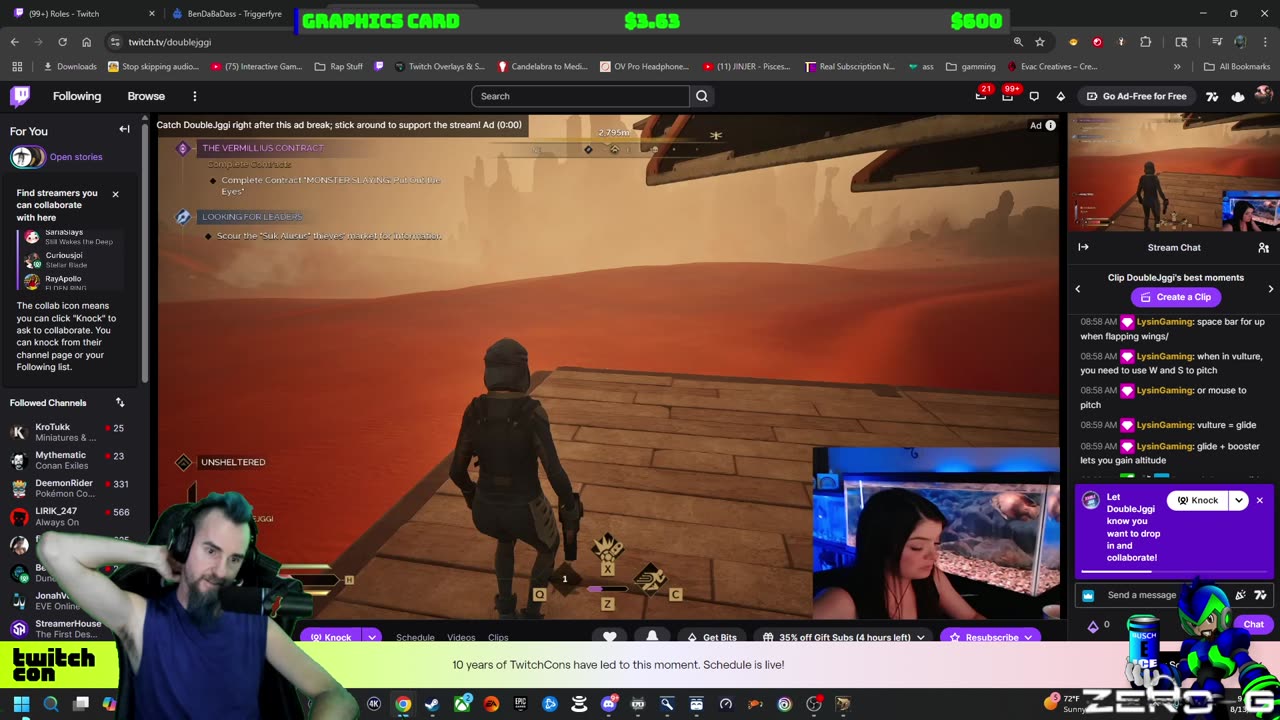
Task: Open the Chrome apps grid in bookmarks bar
Action: point(17,67)
